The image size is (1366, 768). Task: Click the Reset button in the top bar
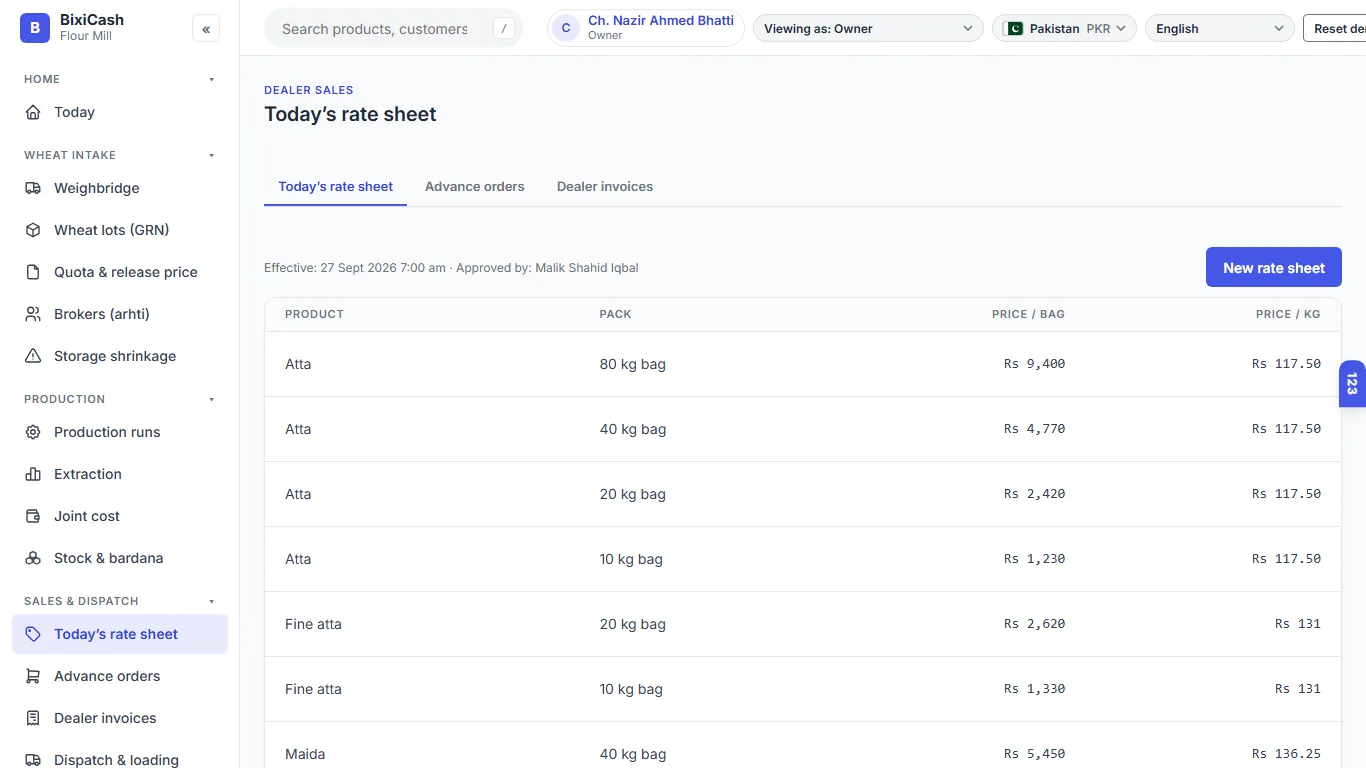pyautogui.click(x=1335, y=29)
